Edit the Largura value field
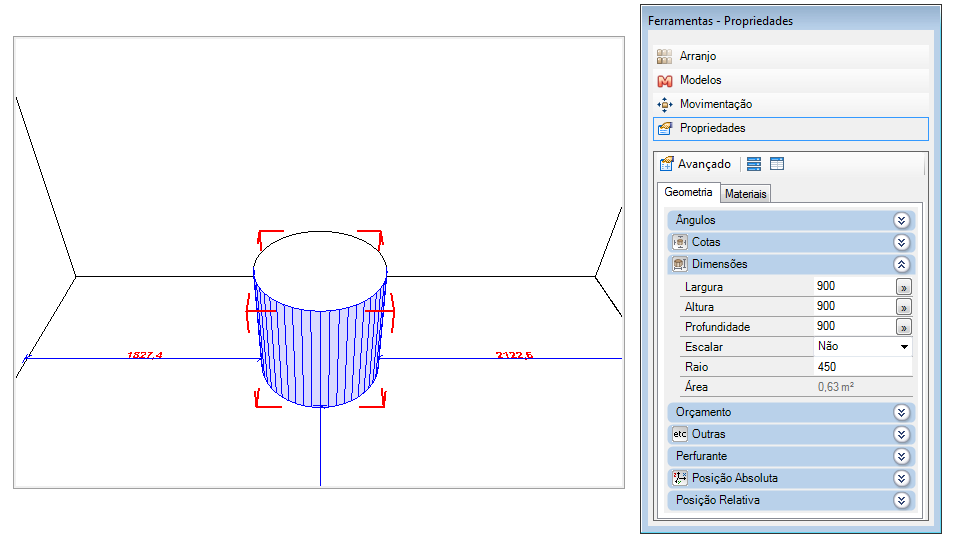The width and height of the screenshot is (954, 540). coord(854,286)
